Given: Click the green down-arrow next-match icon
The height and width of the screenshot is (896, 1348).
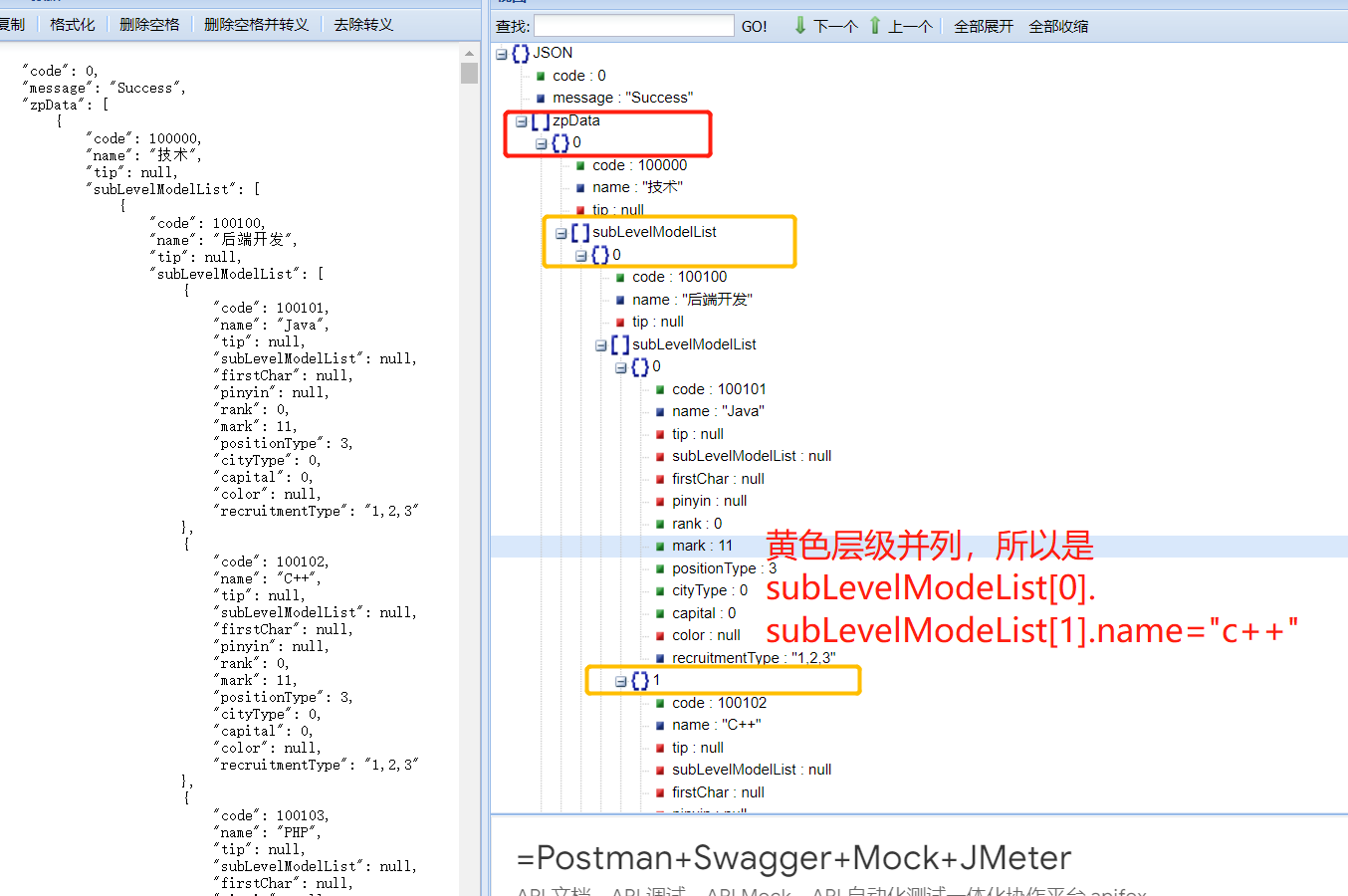Looking at the screenshot, I should click(x=800, y=25).
